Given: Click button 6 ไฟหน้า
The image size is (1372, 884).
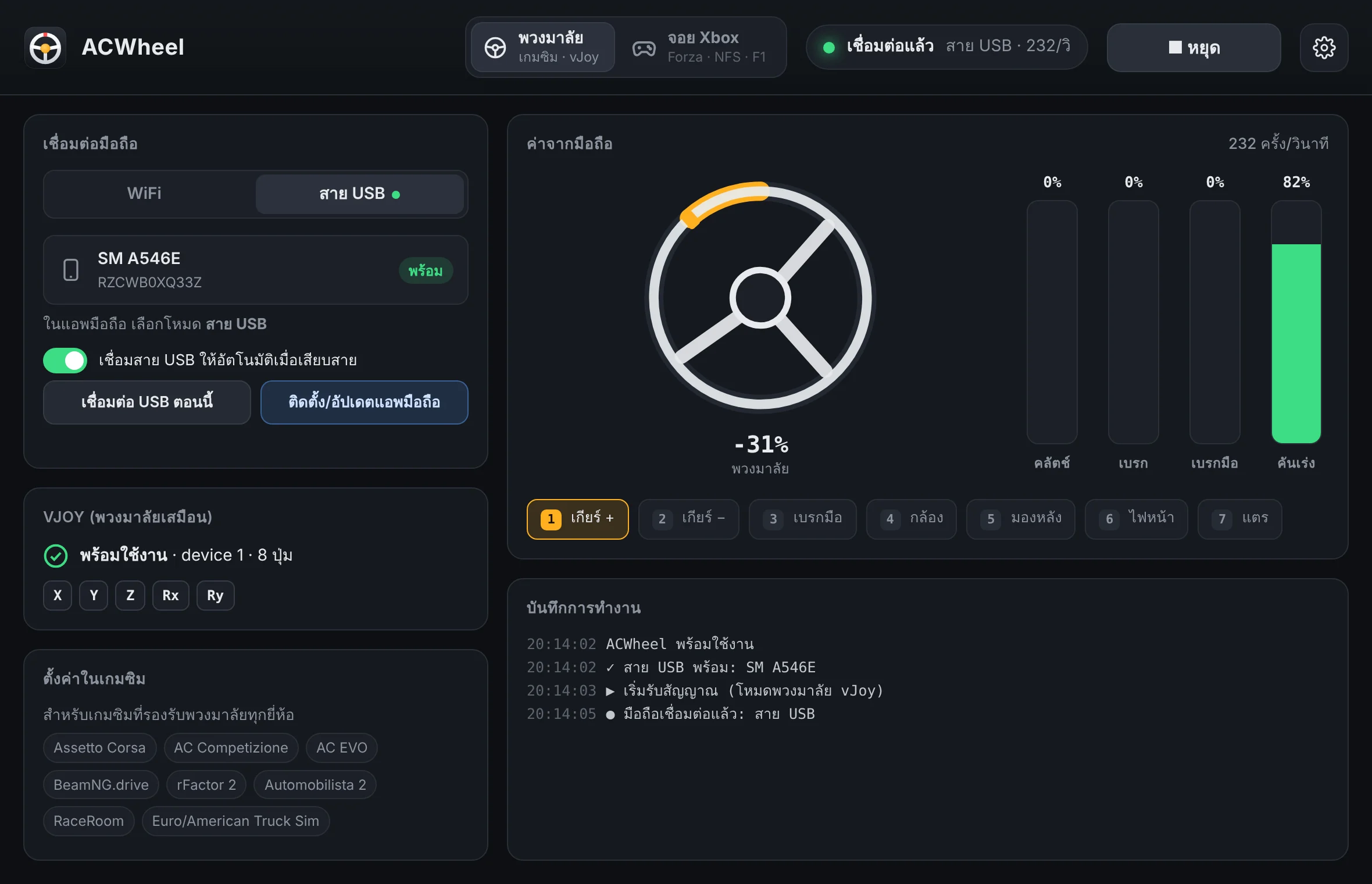Looking at the screenshot, I should point(1137,519).
